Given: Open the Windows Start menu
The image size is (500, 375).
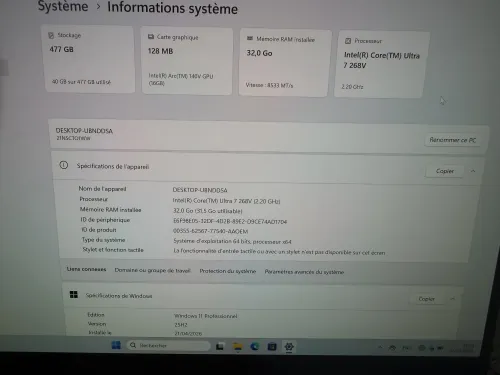Looking at the screenshot, I should [x=116, y=345].
